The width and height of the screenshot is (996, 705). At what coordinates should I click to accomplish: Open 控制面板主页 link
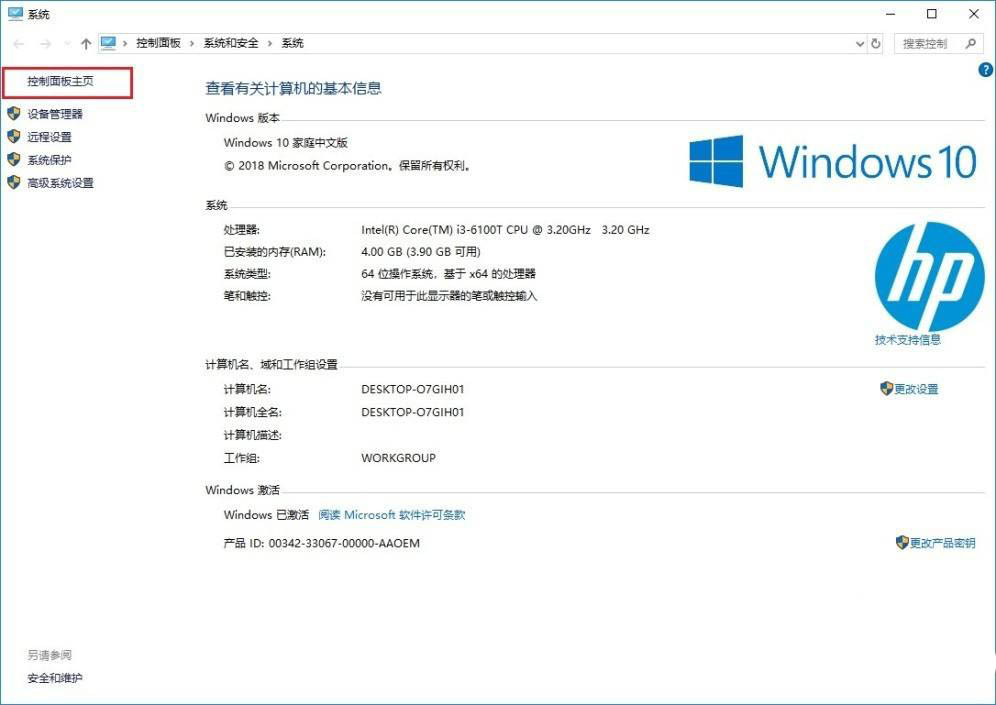click(60, 81)
